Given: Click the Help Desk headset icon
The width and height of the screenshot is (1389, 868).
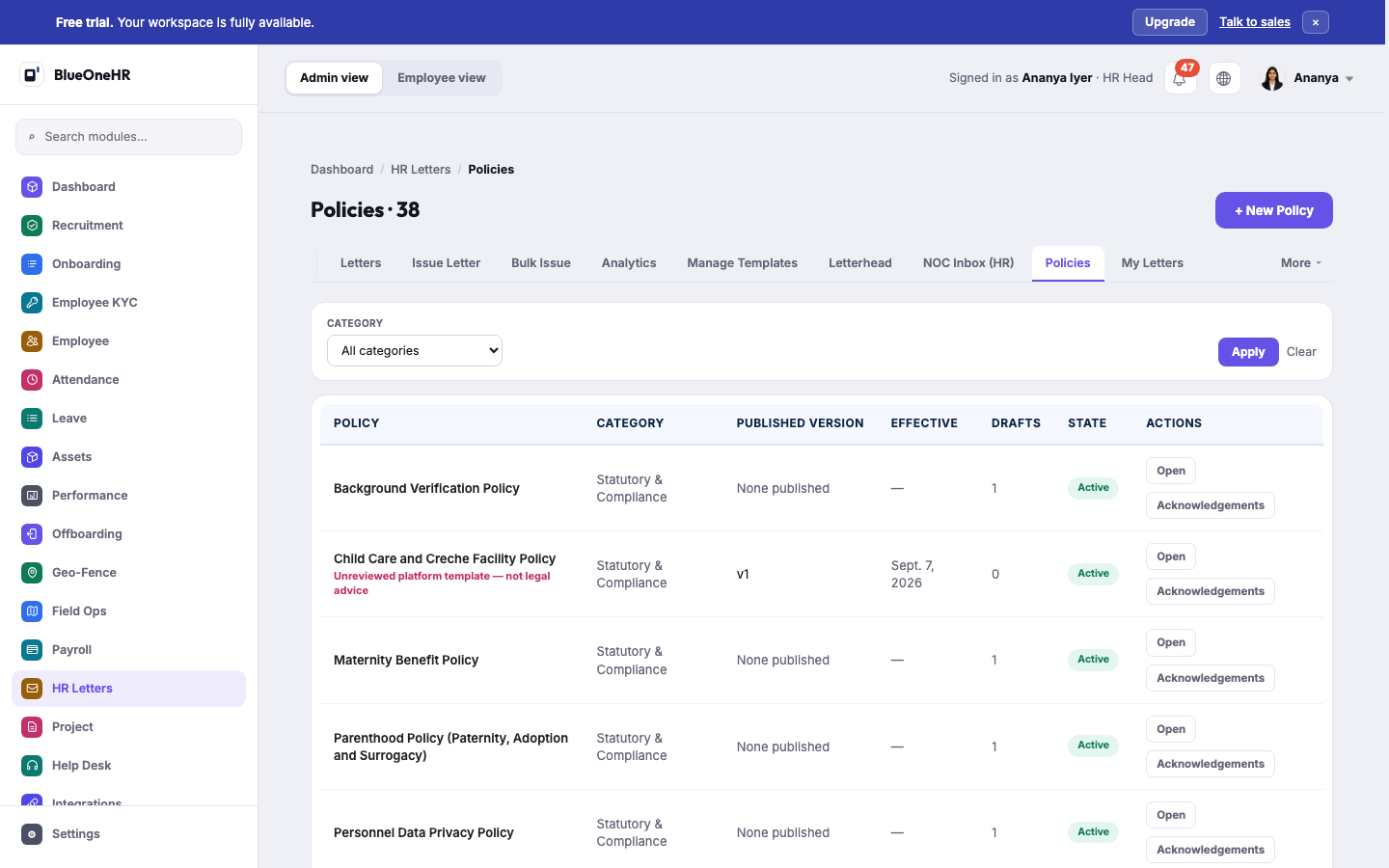Looking at the screenshot, I should [x=32, y=766].
